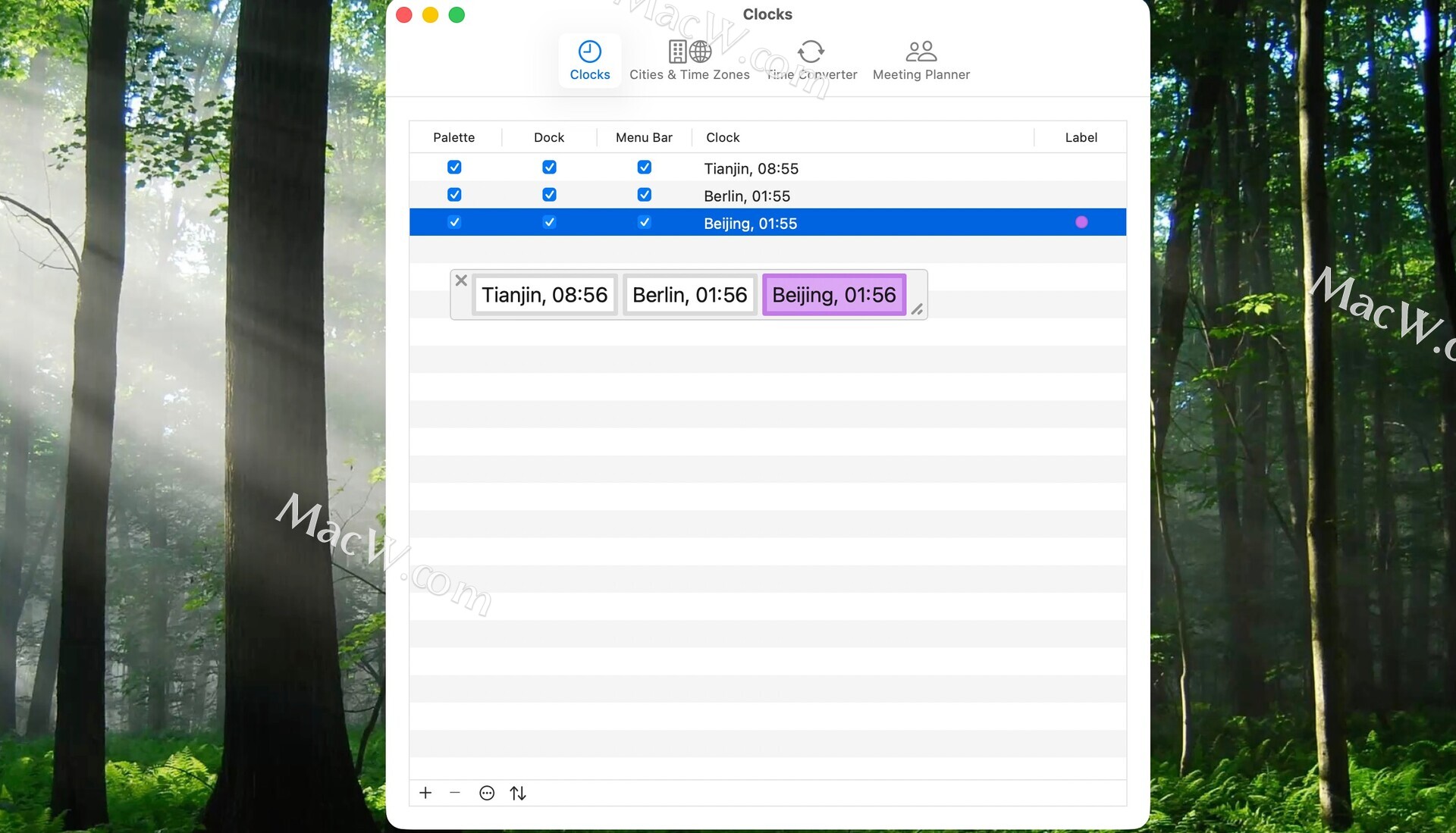
Task: Click the purple label dot for Beijing
Action: (1081, 222)
